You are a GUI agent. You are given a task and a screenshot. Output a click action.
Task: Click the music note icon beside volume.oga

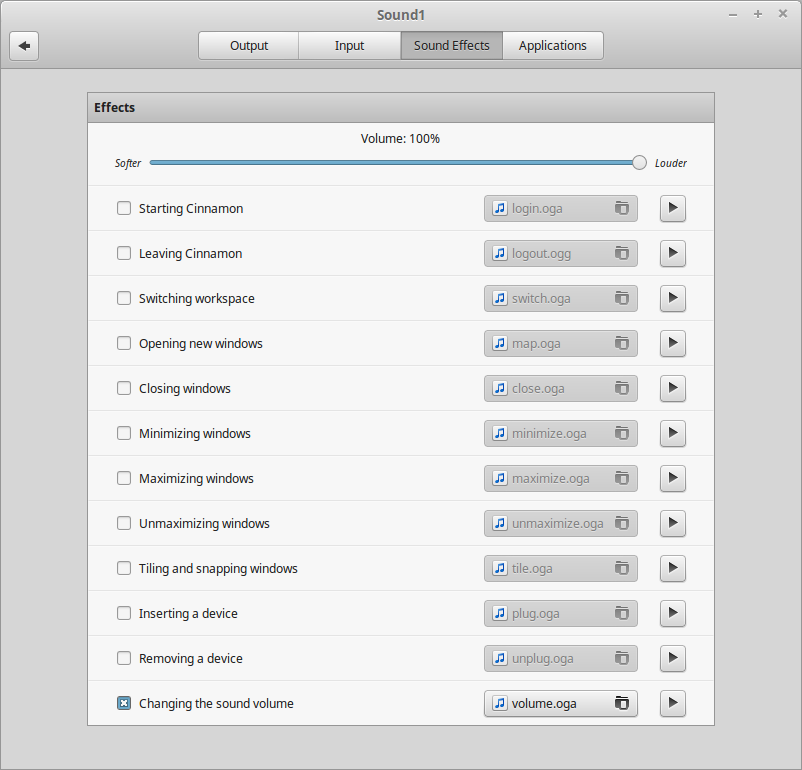click(500, 703)
